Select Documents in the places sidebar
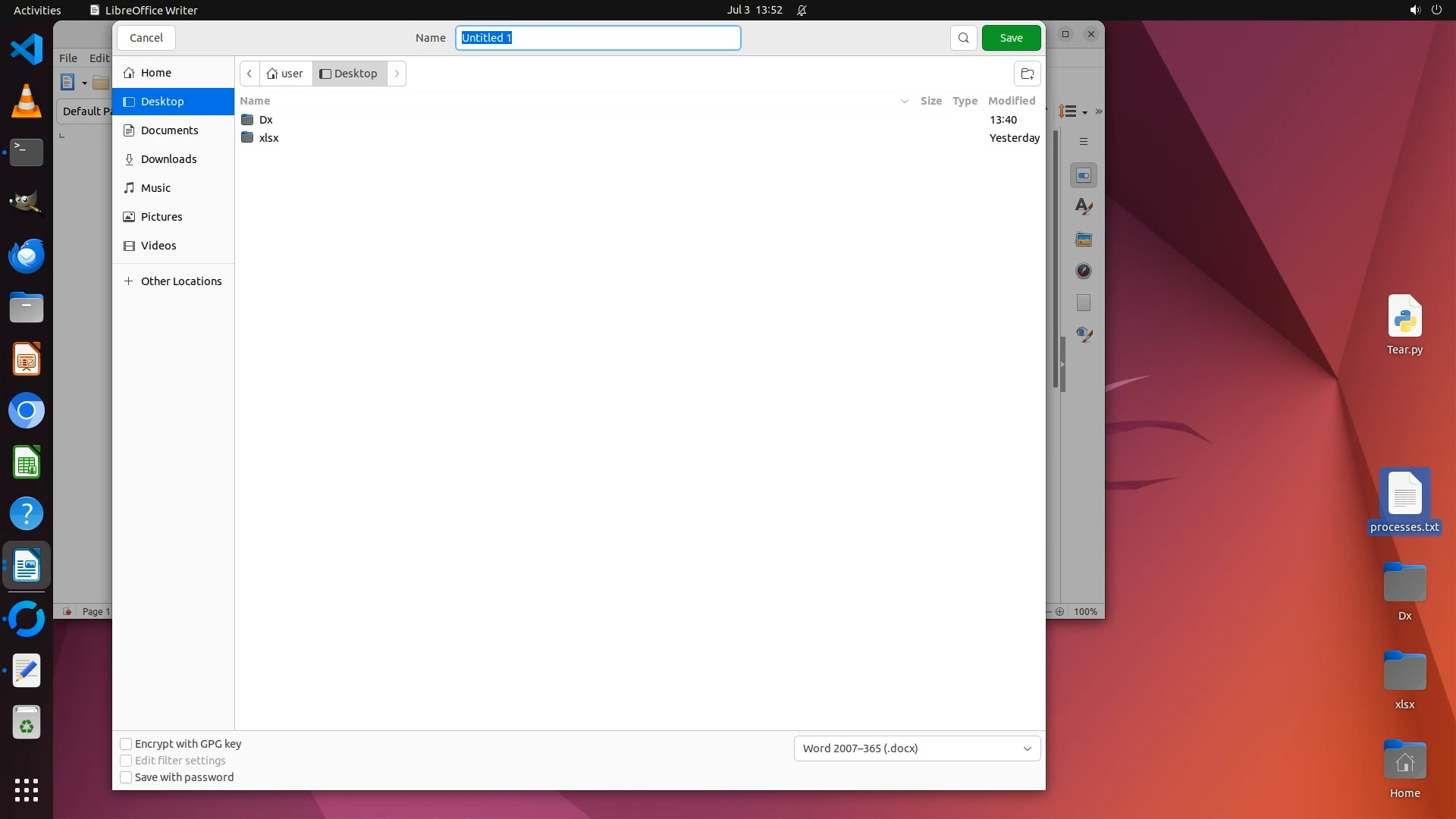 [x=169, y=130]
